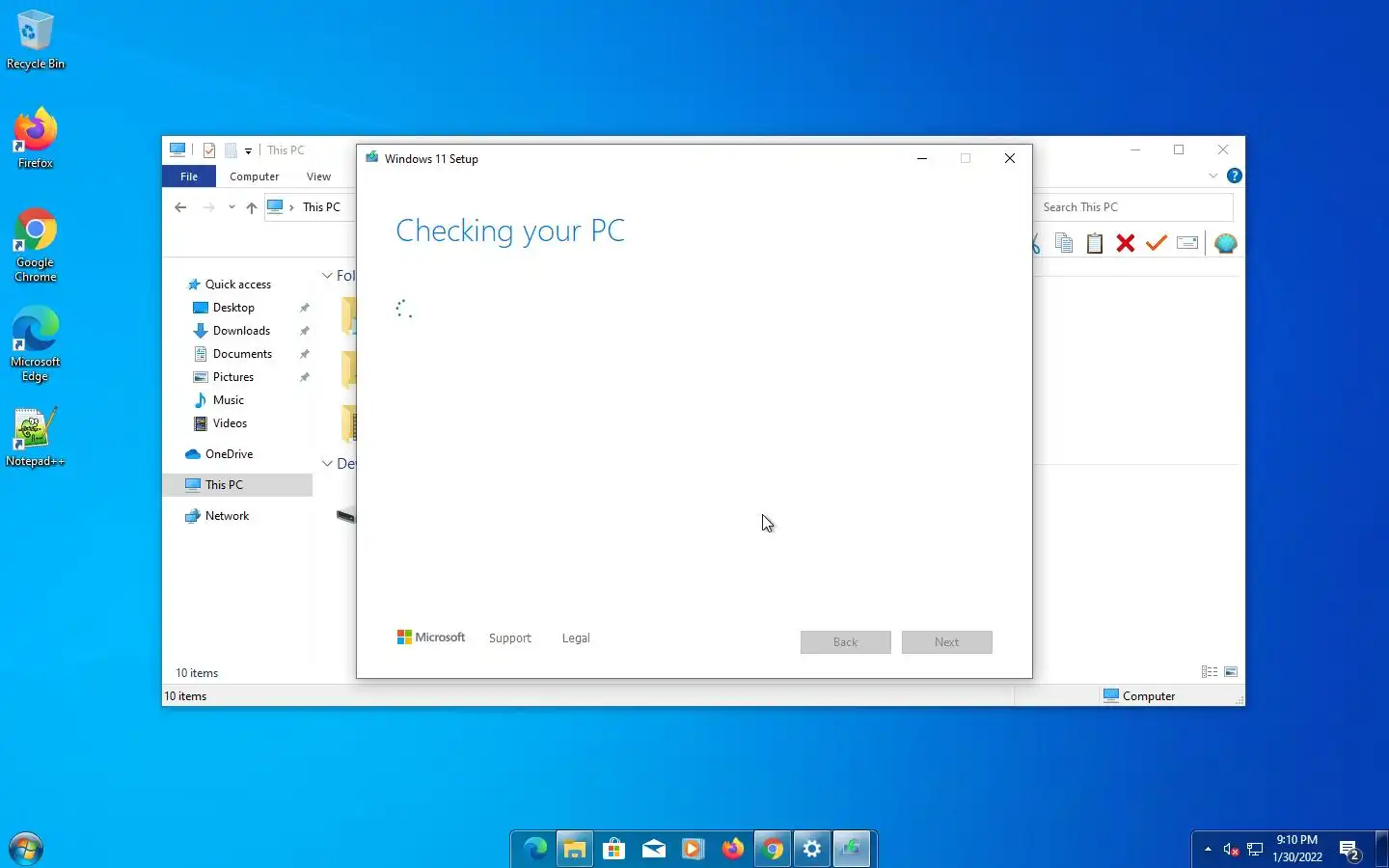This screenshot has width=1389, height=868.
Task: Click the Copy icon in File Explorer toolbar
Action: (1064, 243)
